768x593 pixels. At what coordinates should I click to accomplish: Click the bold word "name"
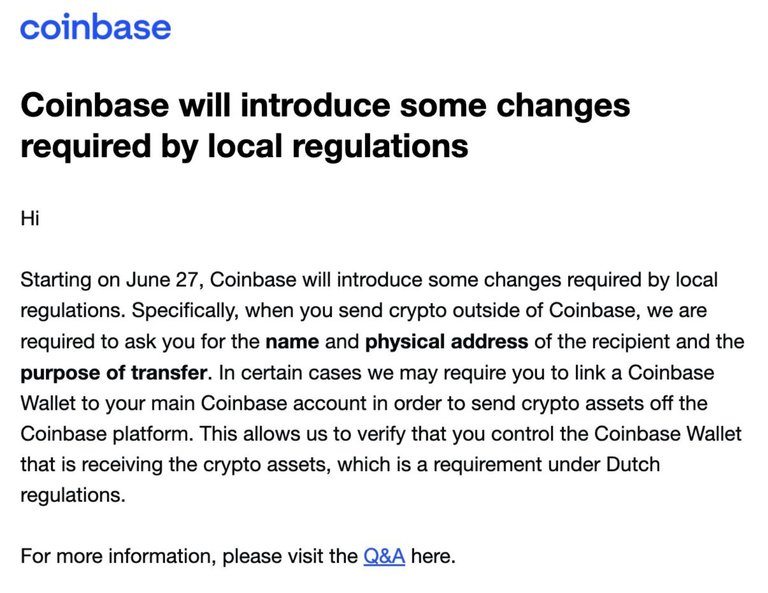click(x=292, y=342)
